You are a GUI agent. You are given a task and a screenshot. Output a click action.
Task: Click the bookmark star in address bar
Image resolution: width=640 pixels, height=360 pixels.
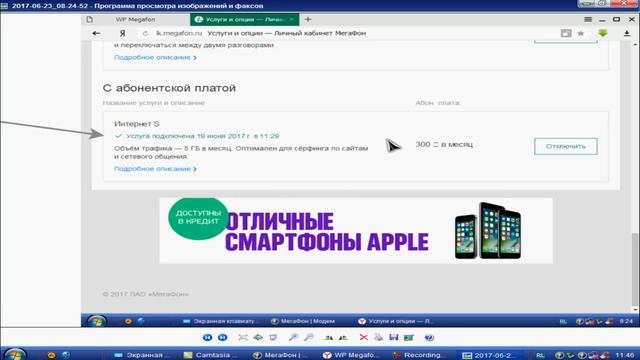[581, 33]
